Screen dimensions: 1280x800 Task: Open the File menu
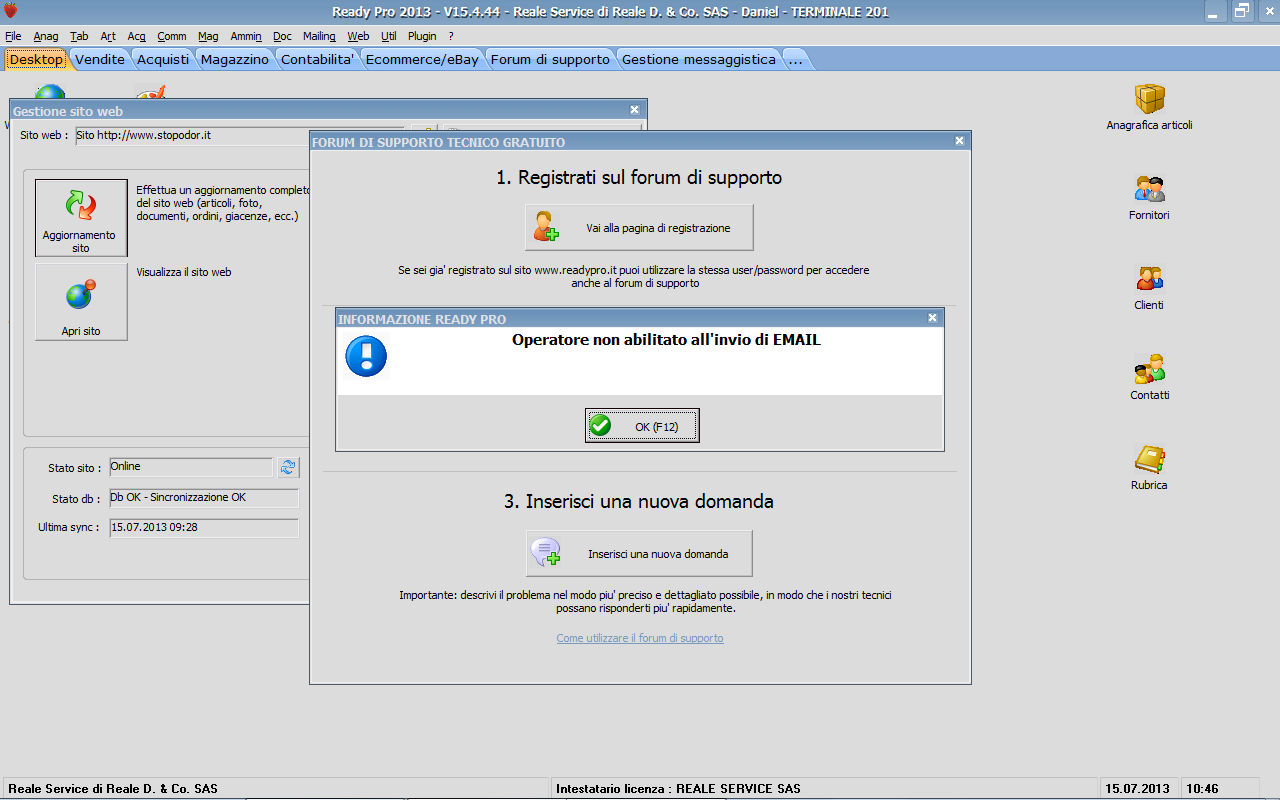coord(13,36)
